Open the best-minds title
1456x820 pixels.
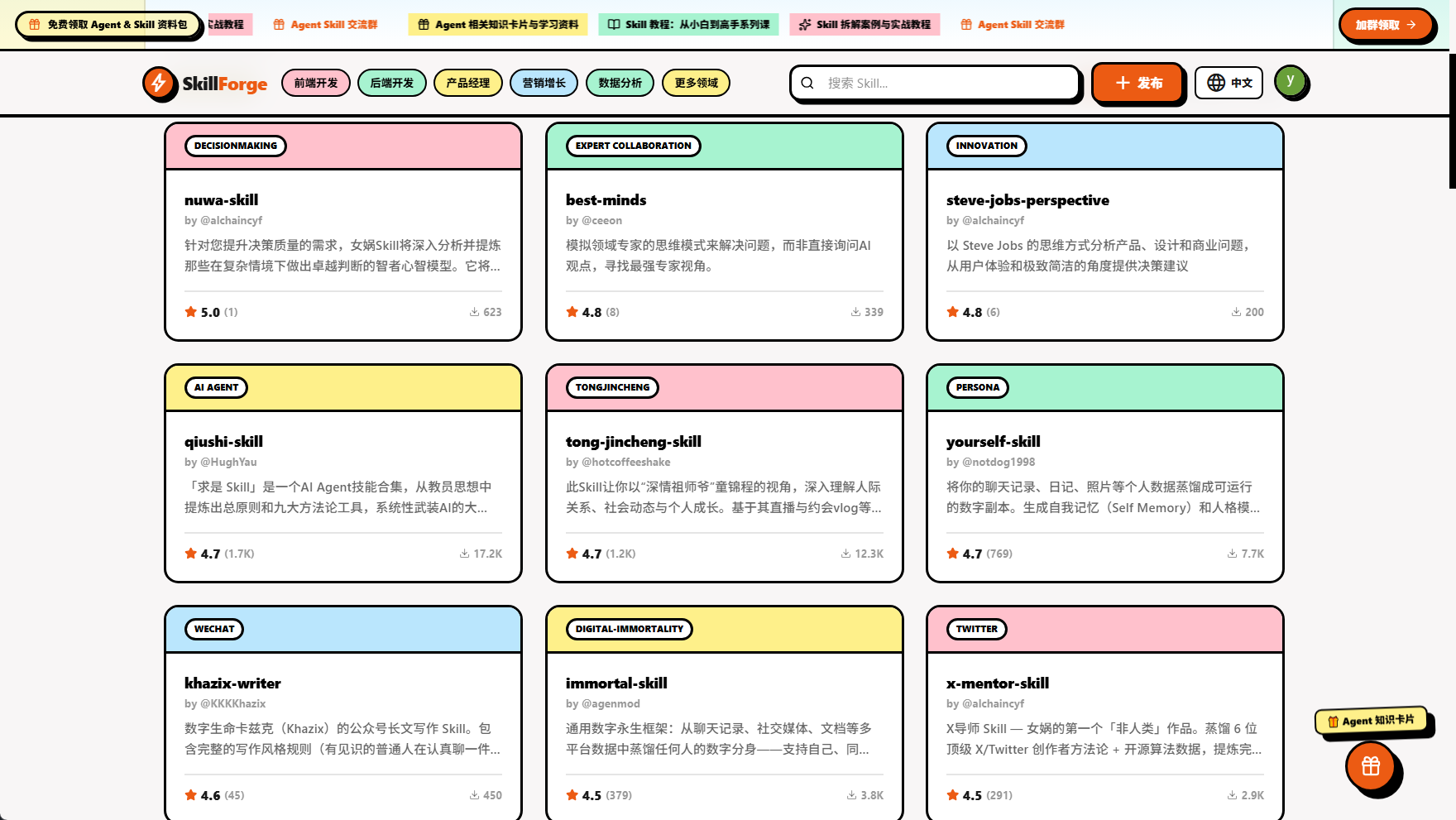[x=606, y=200]
